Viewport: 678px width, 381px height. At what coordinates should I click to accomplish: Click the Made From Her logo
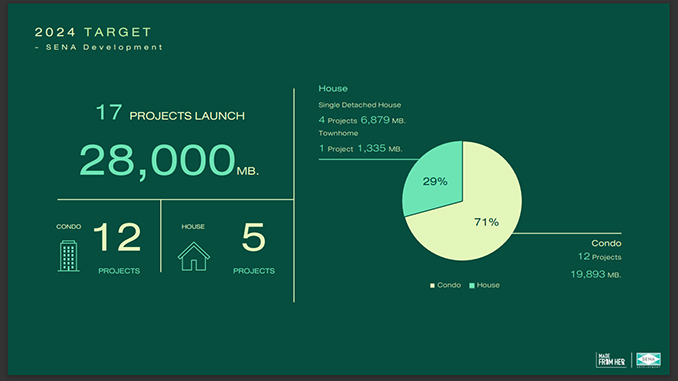(x=611, y=360)
